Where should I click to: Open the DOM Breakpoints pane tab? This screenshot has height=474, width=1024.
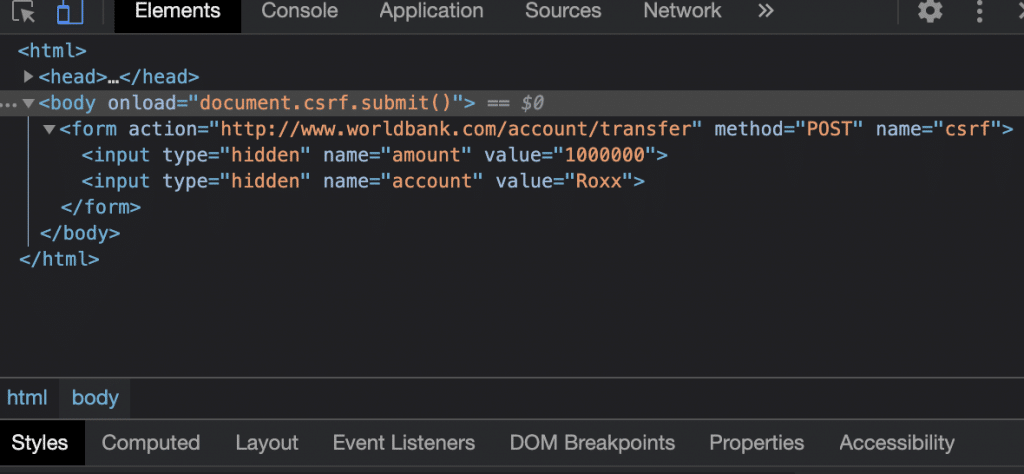pos(592,443)
